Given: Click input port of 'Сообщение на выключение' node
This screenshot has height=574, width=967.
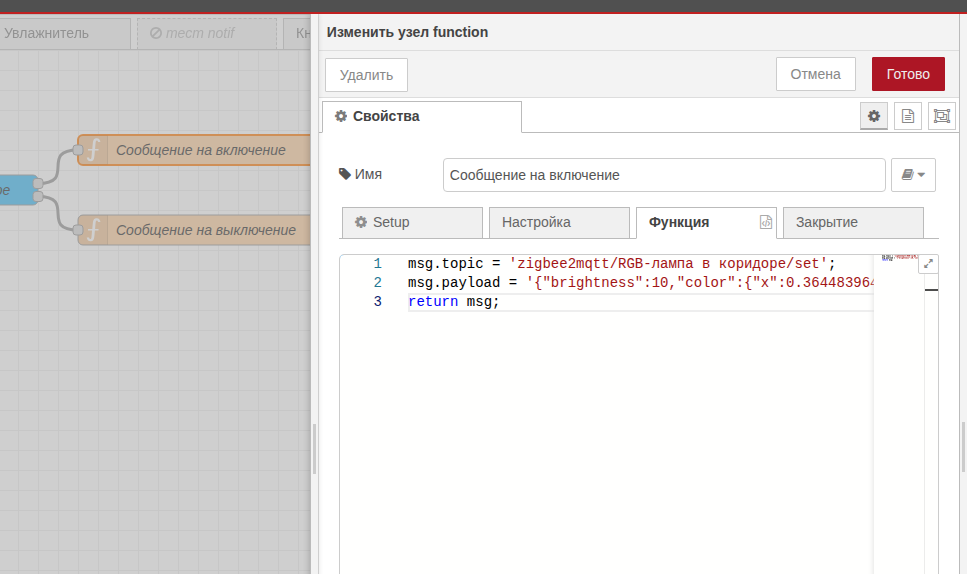Looking at the screenshot, I should click(x=78, y=230).
